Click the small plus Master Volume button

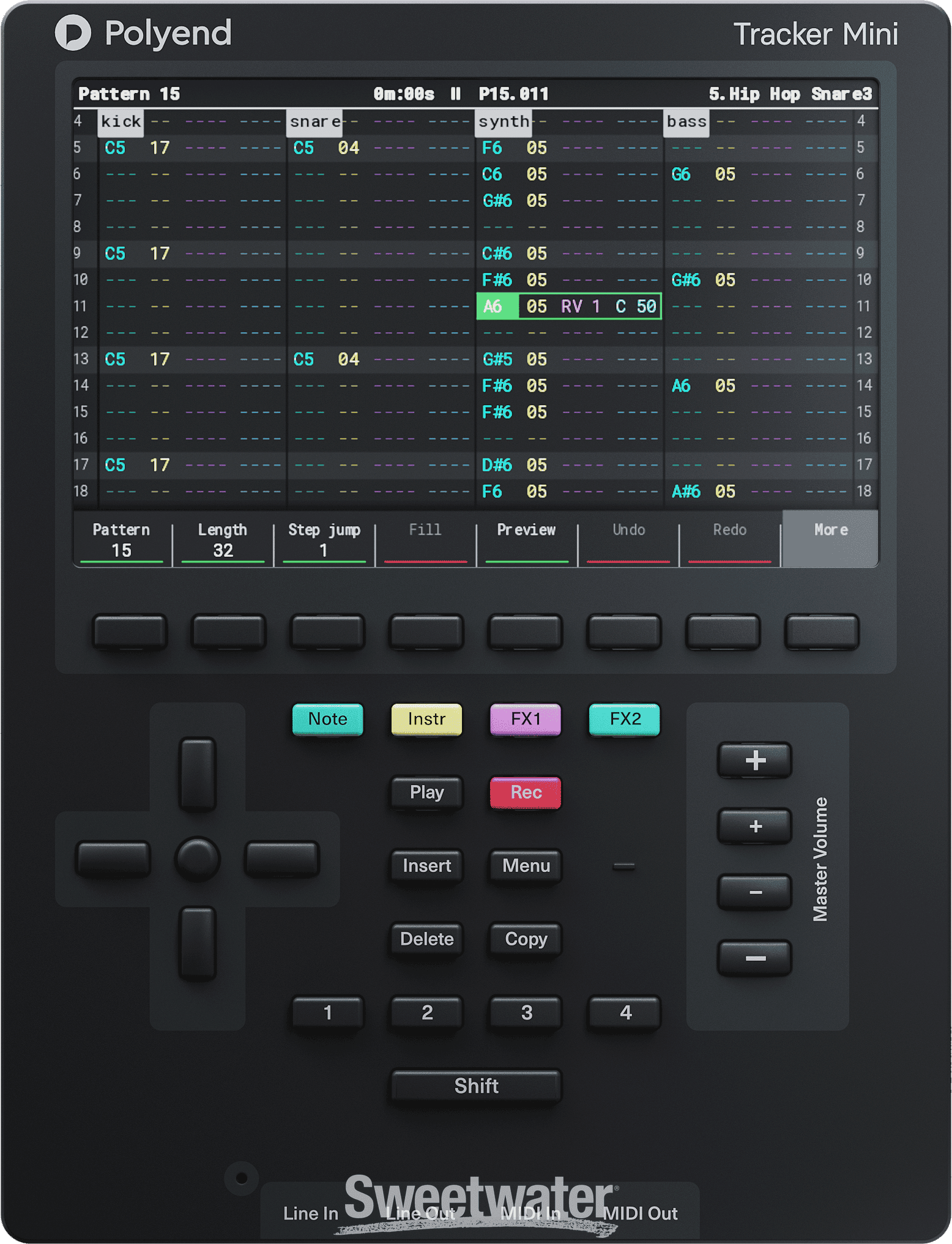click(755, 826)
